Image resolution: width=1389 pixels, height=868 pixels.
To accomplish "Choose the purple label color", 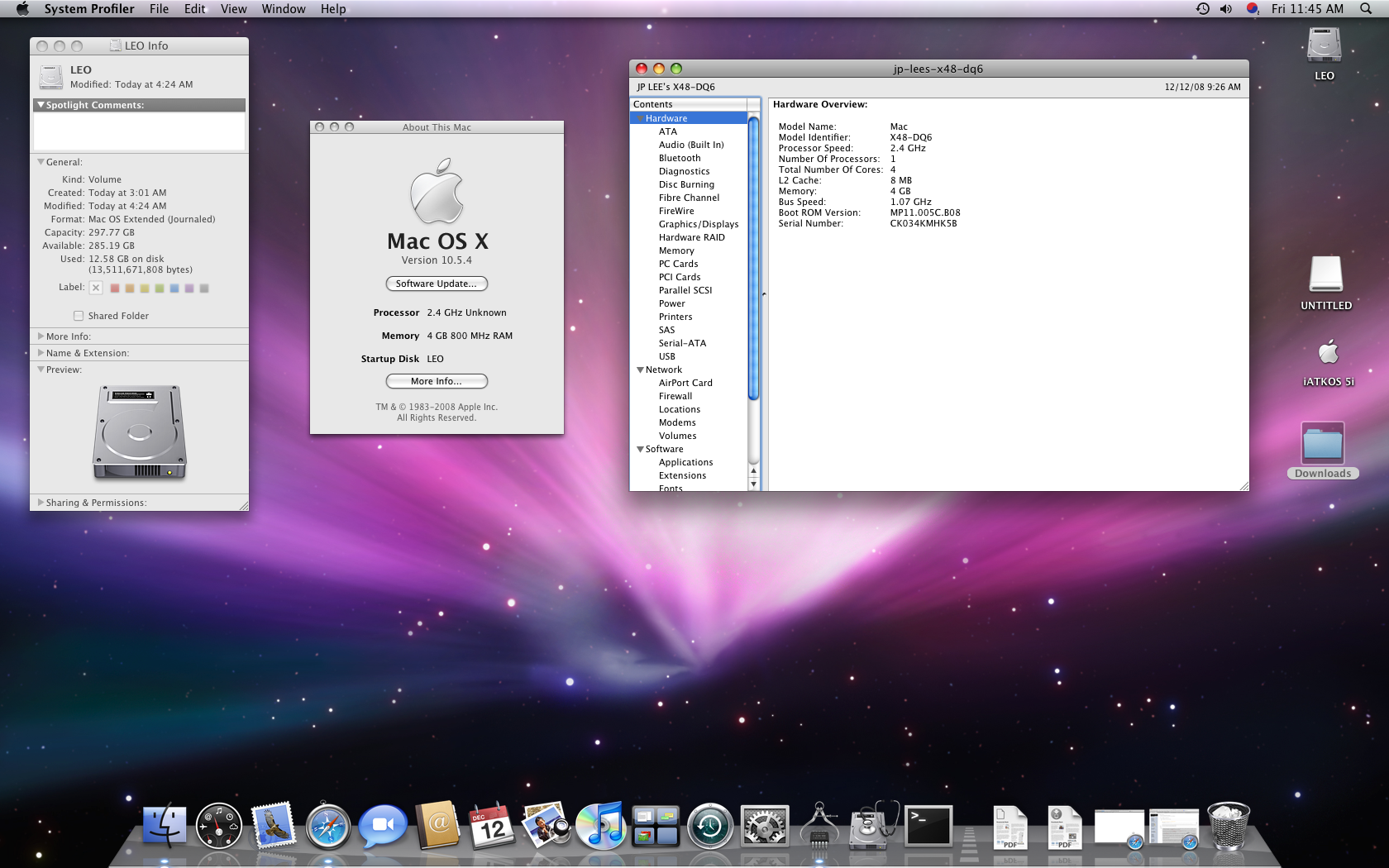I will [x=189, y=289].
